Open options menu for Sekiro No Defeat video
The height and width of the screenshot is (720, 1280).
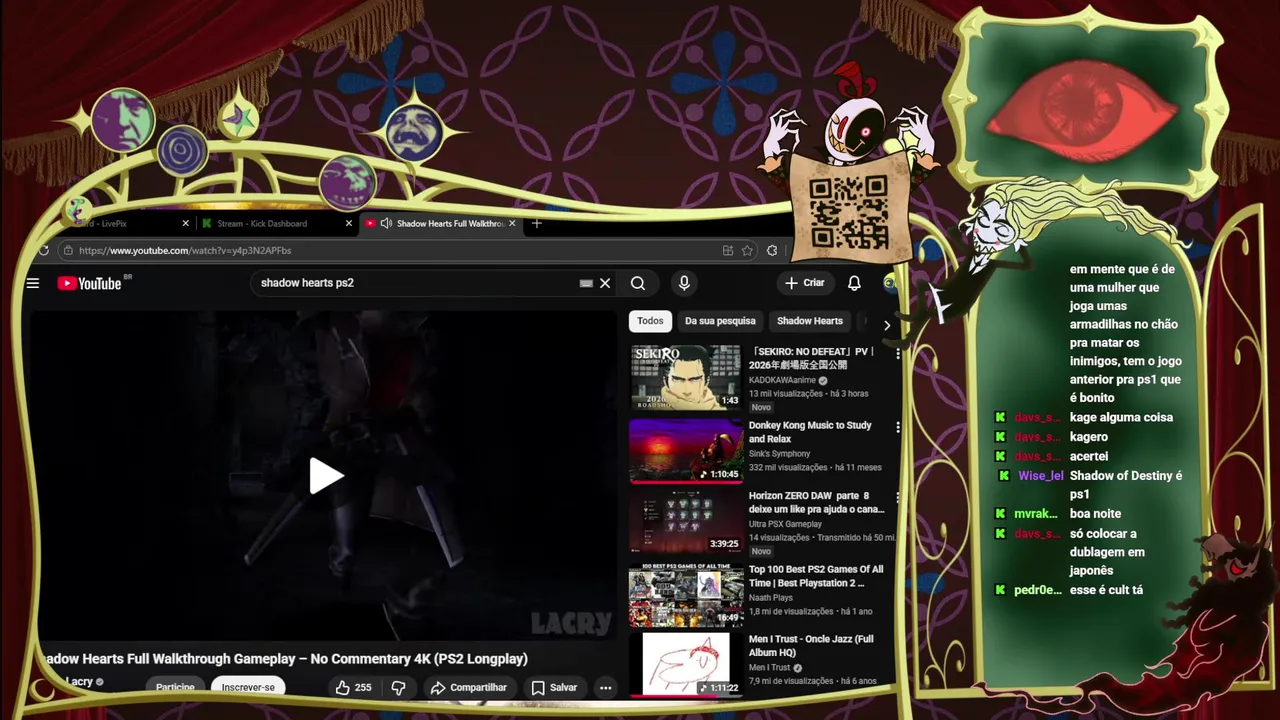click(898, 354)
